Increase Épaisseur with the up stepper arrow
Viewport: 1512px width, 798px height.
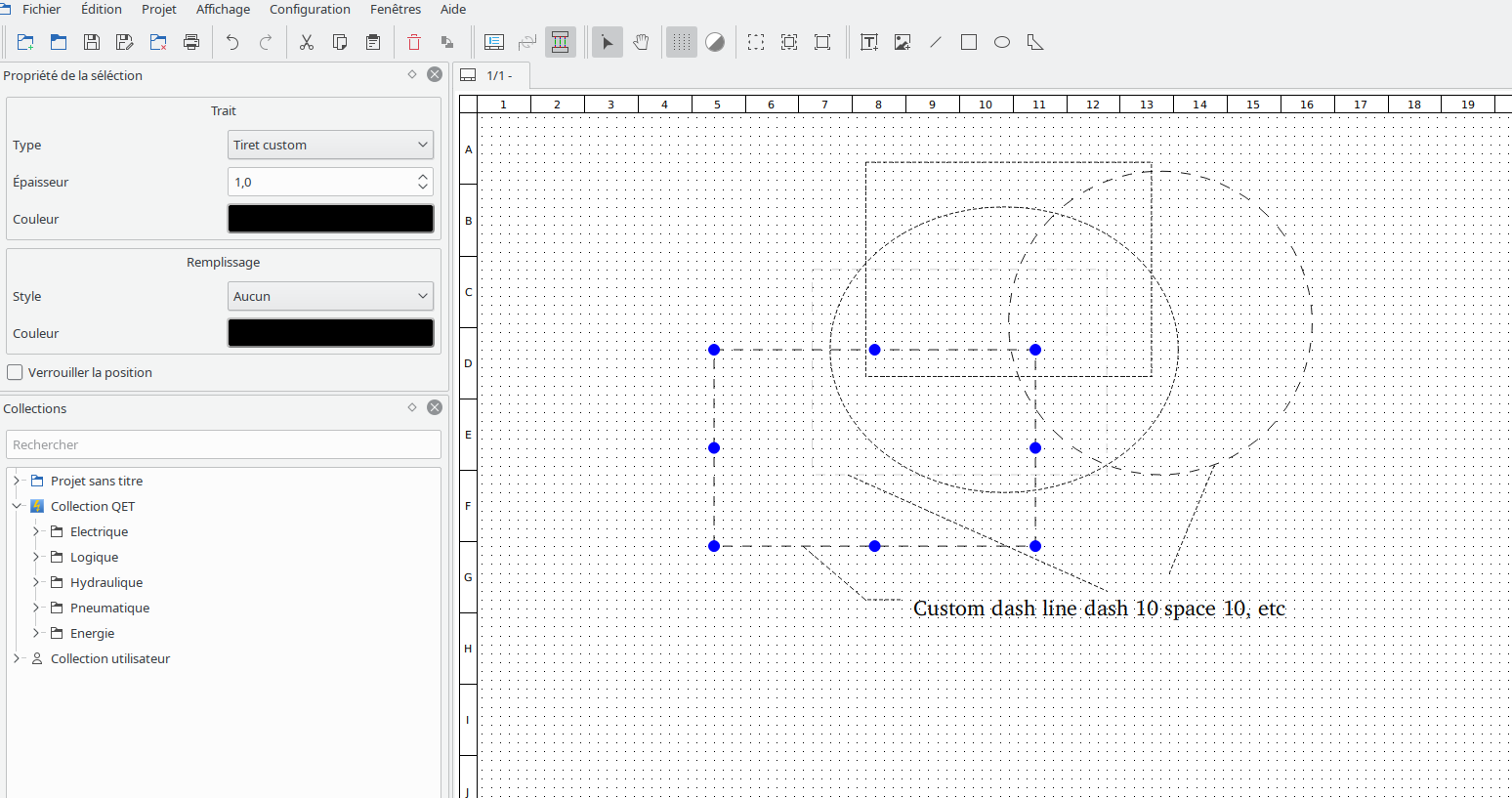tap(423, 177)
